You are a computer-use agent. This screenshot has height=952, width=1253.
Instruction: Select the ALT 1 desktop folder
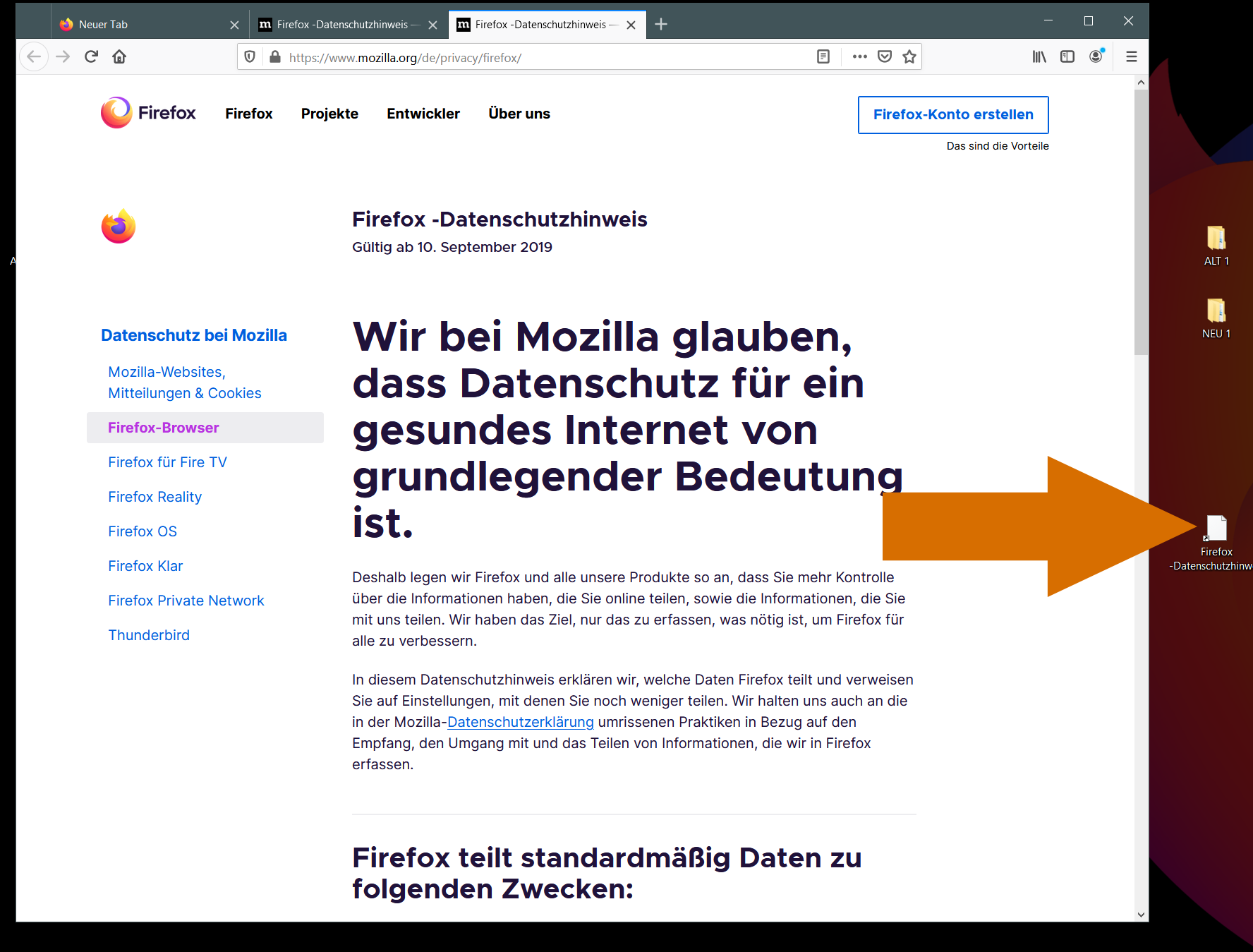coord(1216,246)
